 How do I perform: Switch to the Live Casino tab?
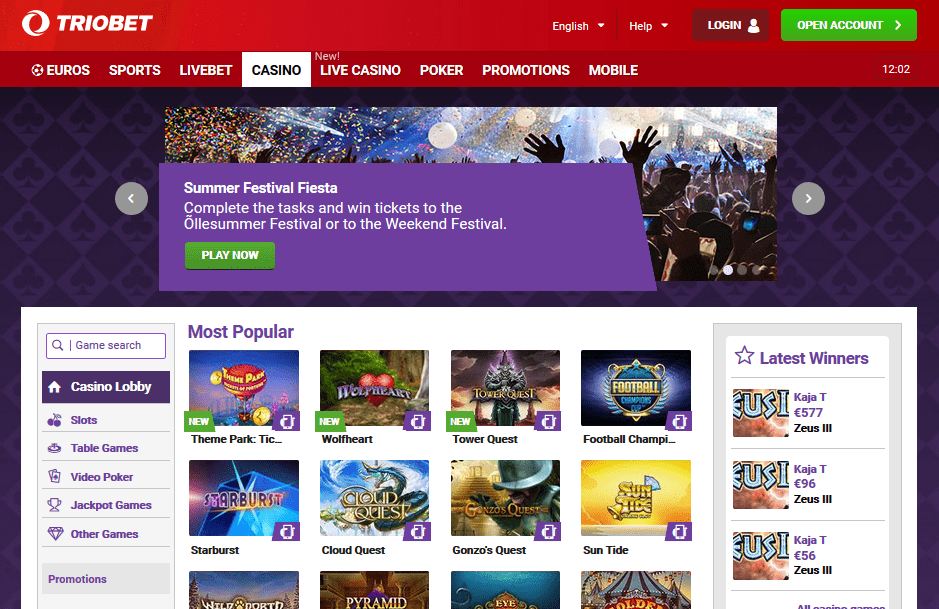pos(360,70)
